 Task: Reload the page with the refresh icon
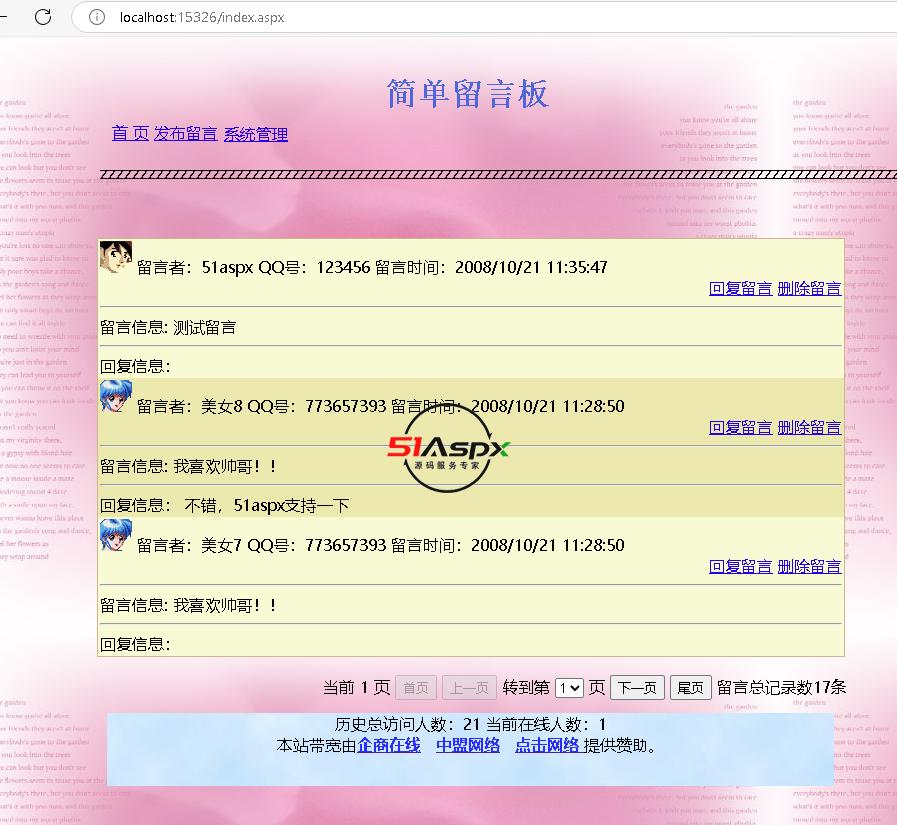pyautogui.click(x=43, y=17)
